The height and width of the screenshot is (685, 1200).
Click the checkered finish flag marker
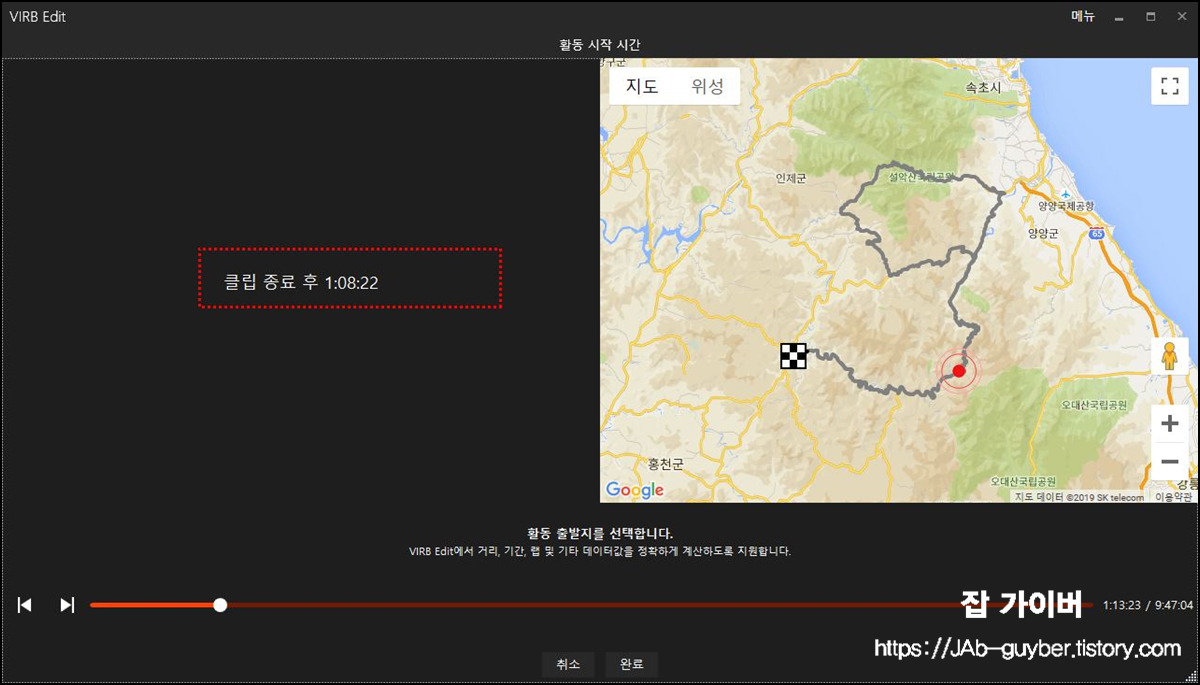tap(793, 356)
